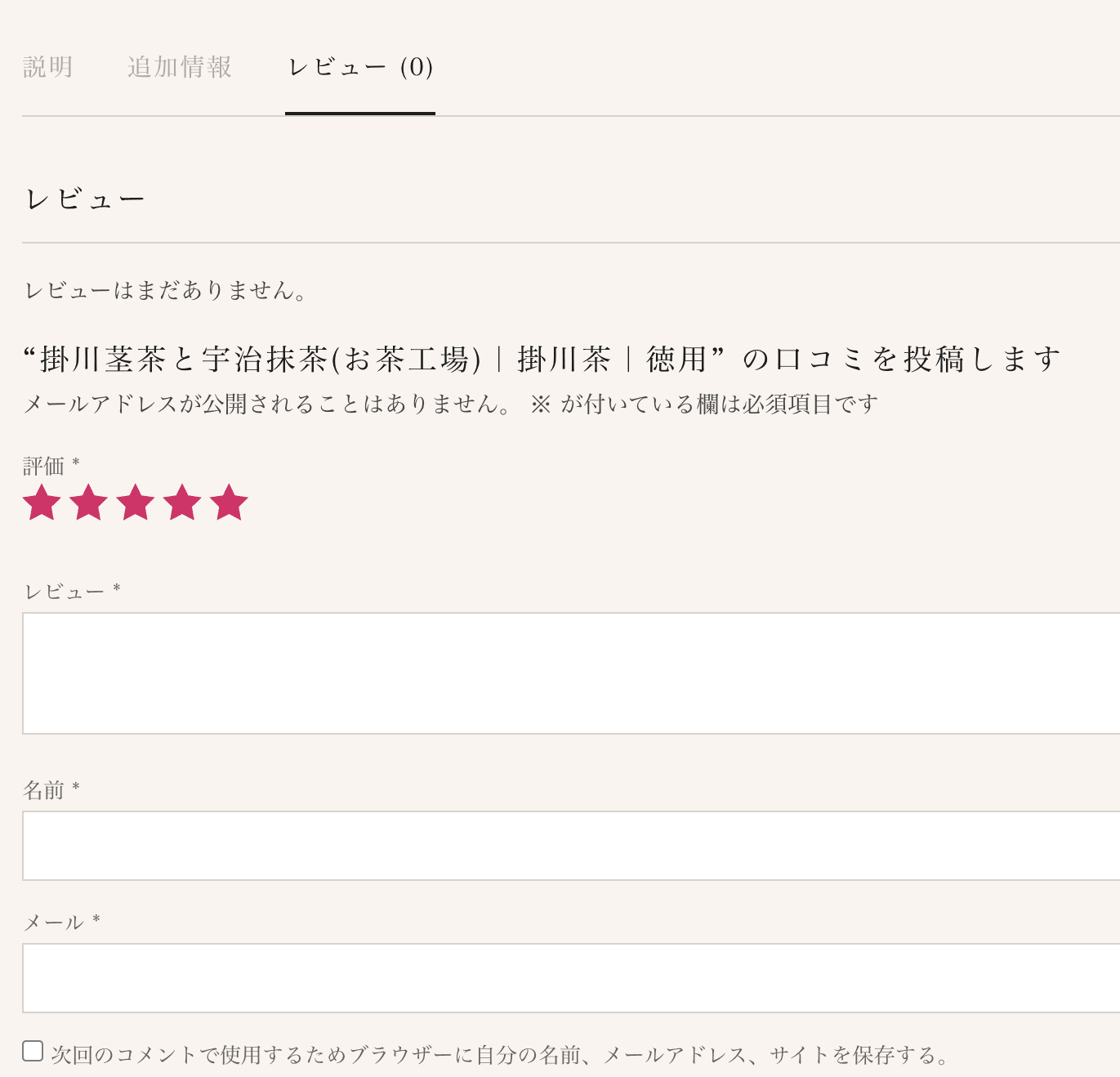The height and width of the screenshot is (1077, 1120).
Task: Click the 次回のコメントで使用する label text
Action: tap(501, 1055)
